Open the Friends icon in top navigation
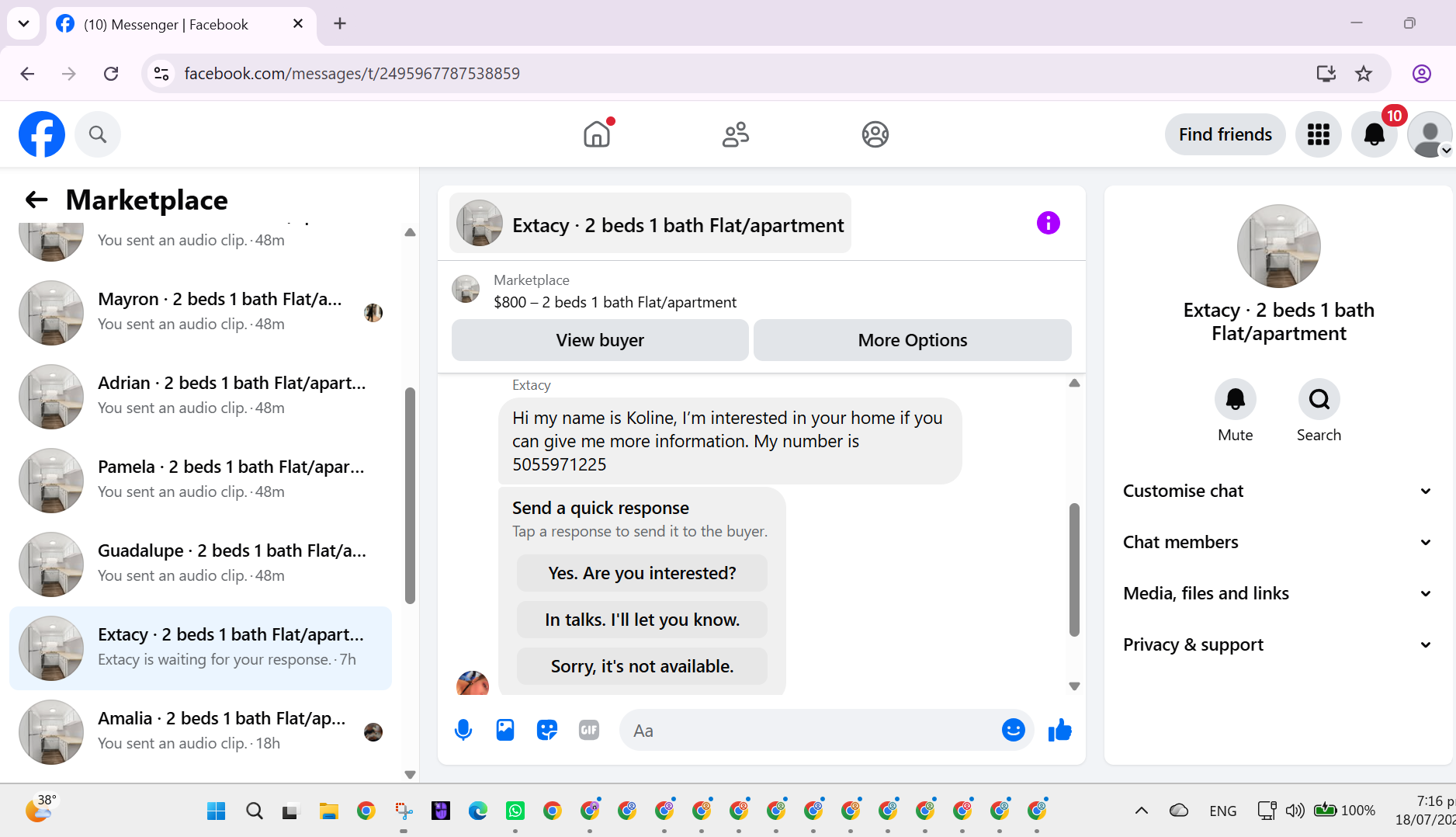The height and width of the screenshot is (837, 1456). 736,134
